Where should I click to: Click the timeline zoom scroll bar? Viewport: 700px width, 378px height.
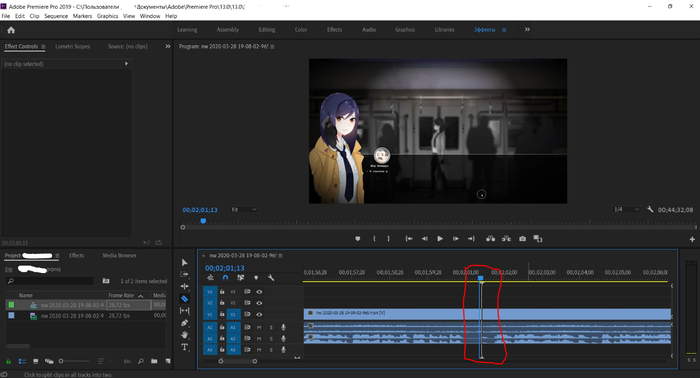(238, 361)
